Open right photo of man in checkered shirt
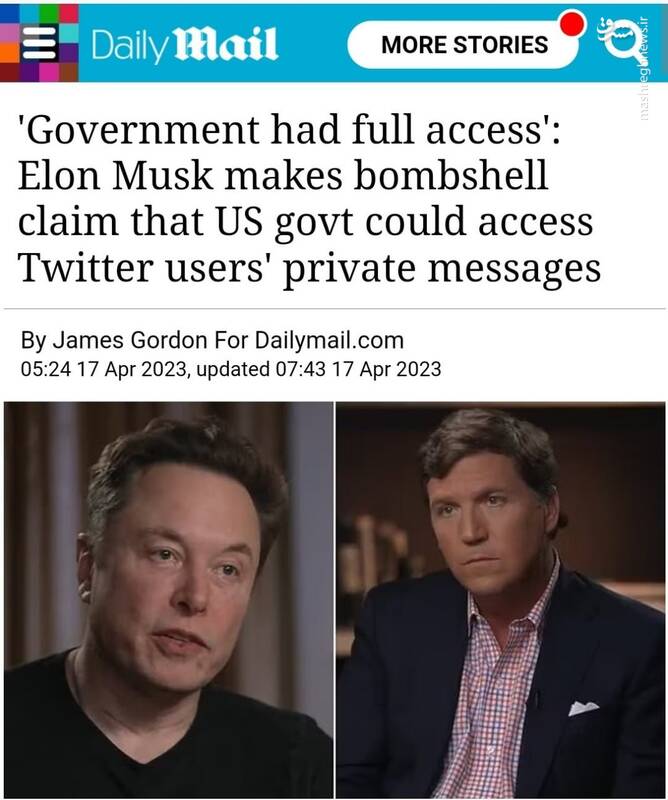668x800 pixels. 501,600
